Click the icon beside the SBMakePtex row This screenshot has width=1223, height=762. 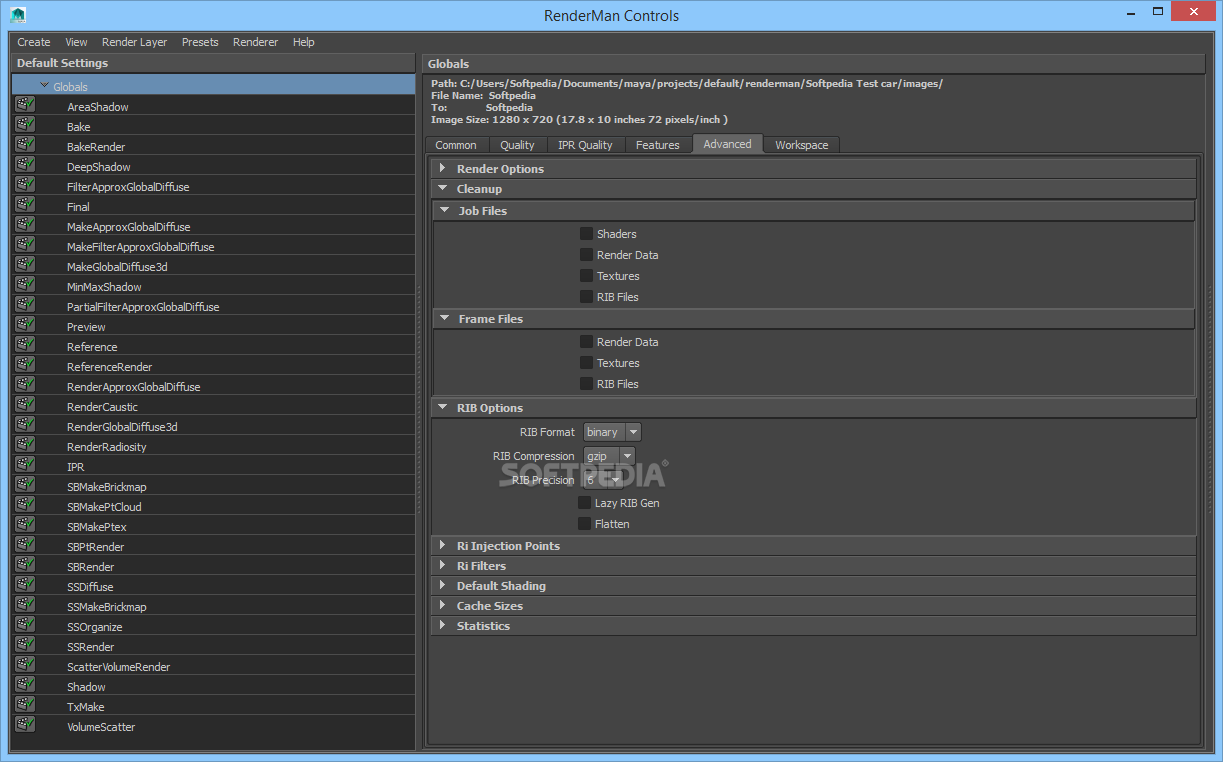pos(25,525)
